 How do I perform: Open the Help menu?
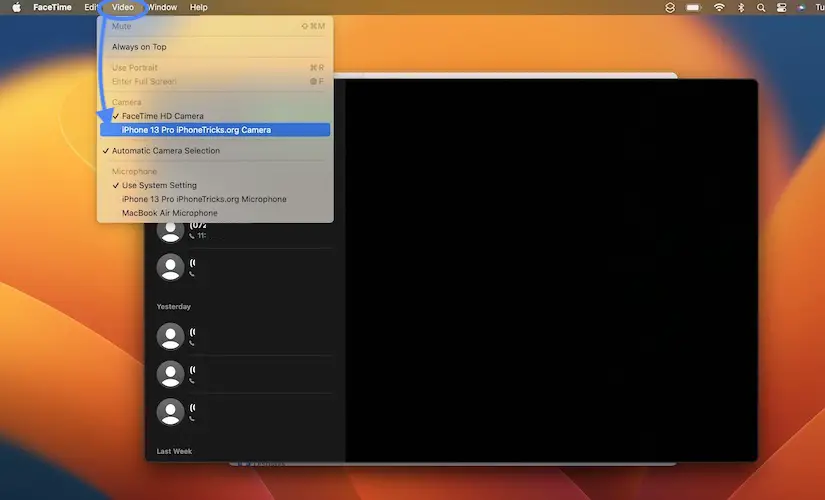(199, 7)
